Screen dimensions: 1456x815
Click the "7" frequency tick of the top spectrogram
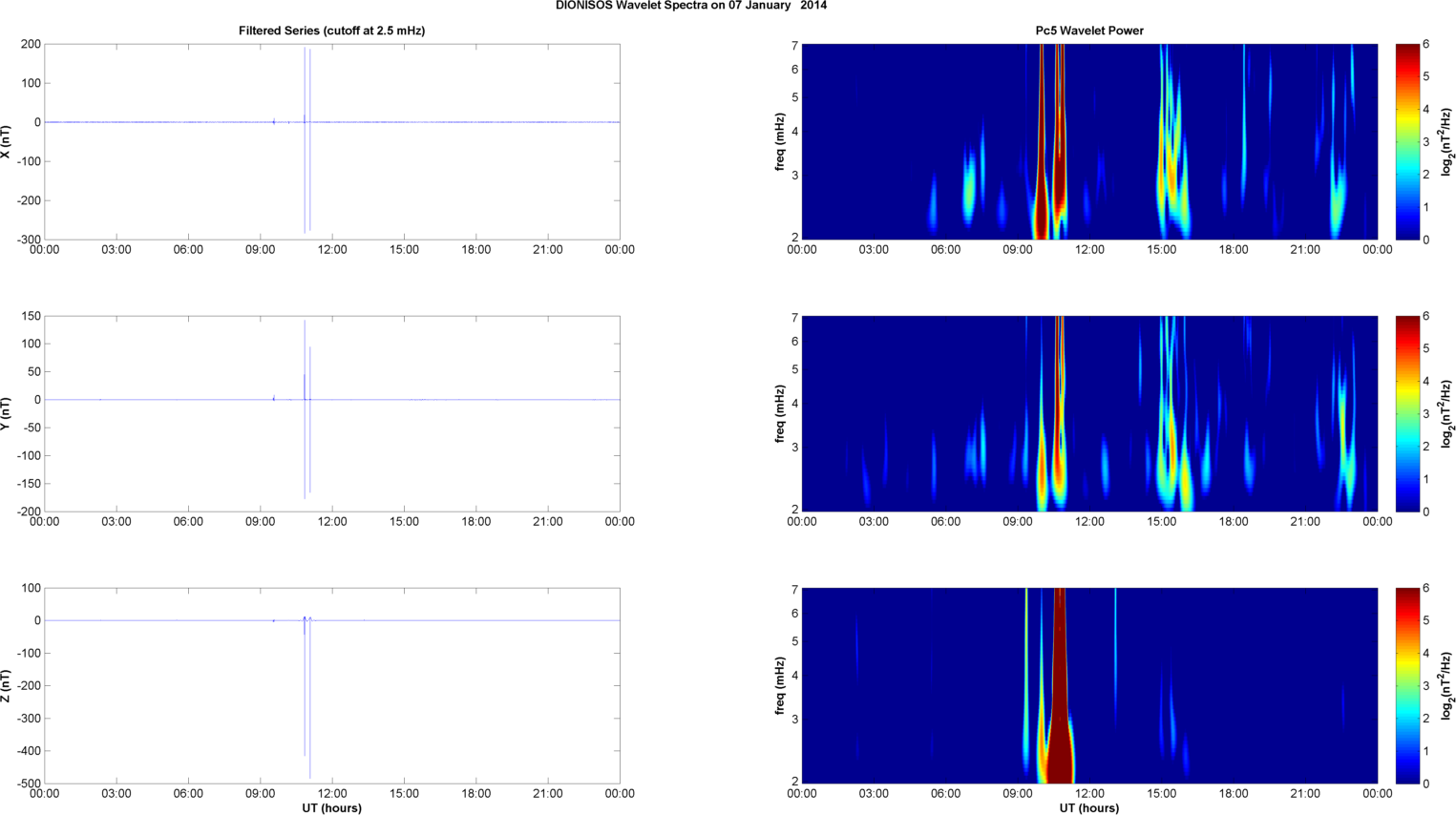794,45
